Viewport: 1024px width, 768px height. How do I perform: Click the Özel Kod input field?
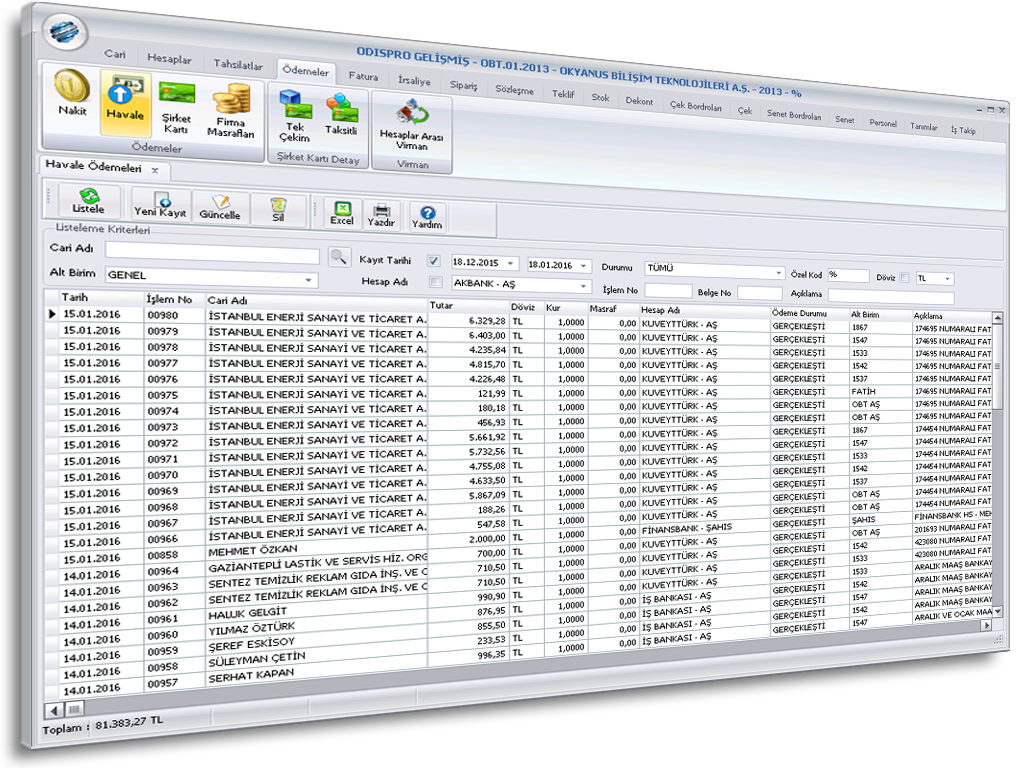(x=848, y=276)
